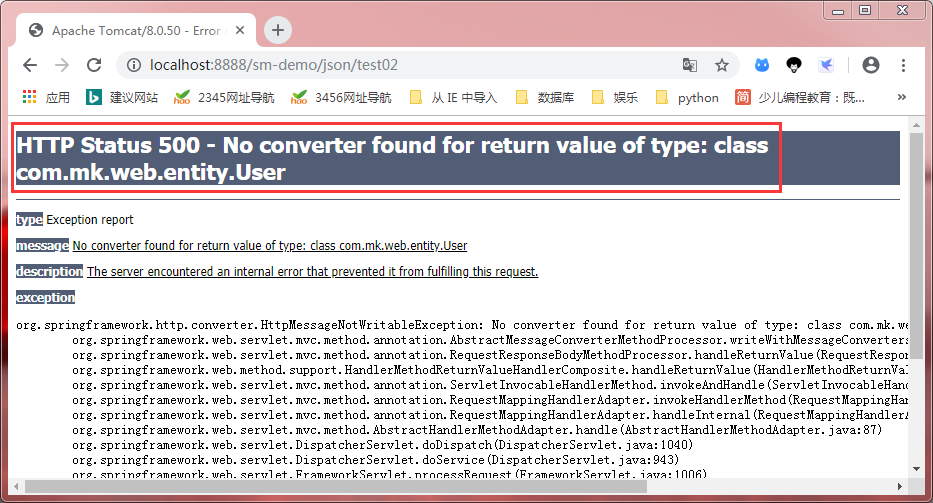933x503 pixels.
Task: Open the Chrome three-dot menu
Action: [x=903, y=65]
